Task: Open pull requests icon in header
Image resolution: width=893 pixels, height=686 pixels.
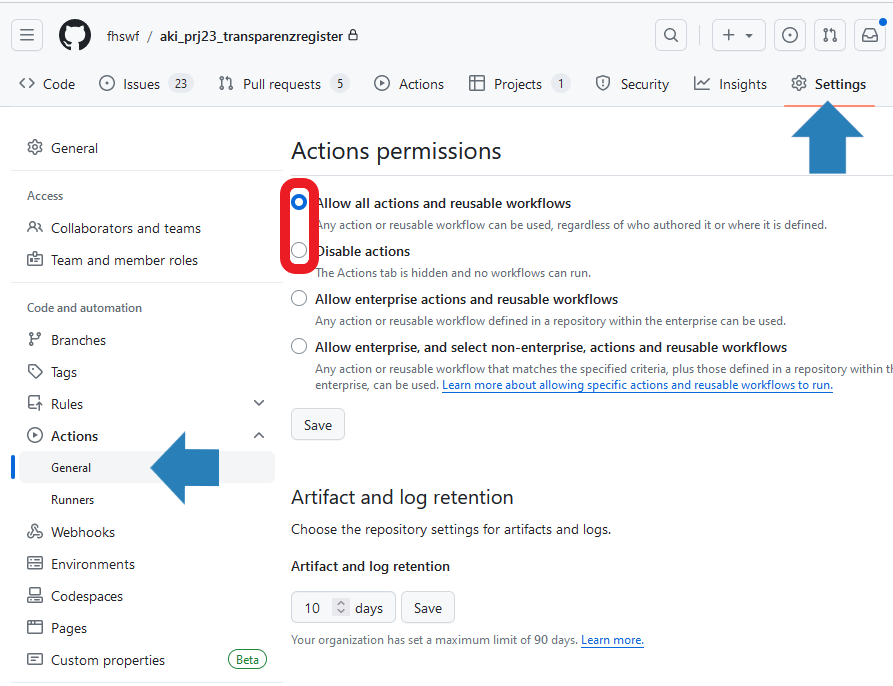Action: [x=830, y=35]
